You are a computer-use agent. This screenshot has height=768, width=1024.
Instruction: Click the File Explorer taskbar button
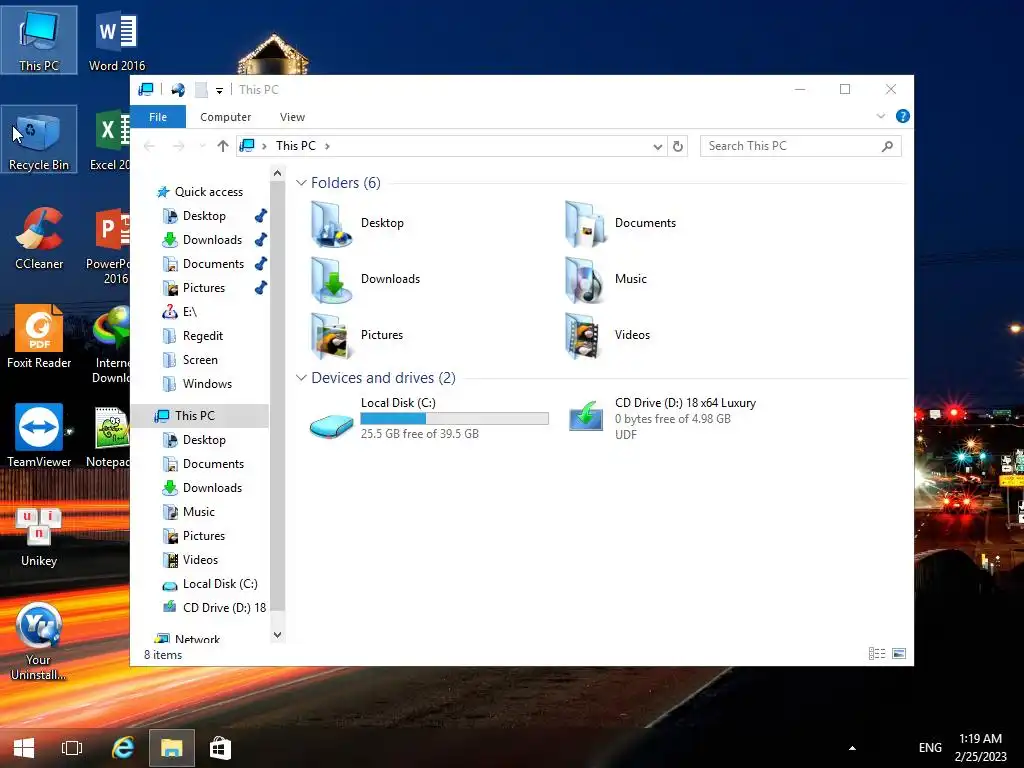coord(171,748)
